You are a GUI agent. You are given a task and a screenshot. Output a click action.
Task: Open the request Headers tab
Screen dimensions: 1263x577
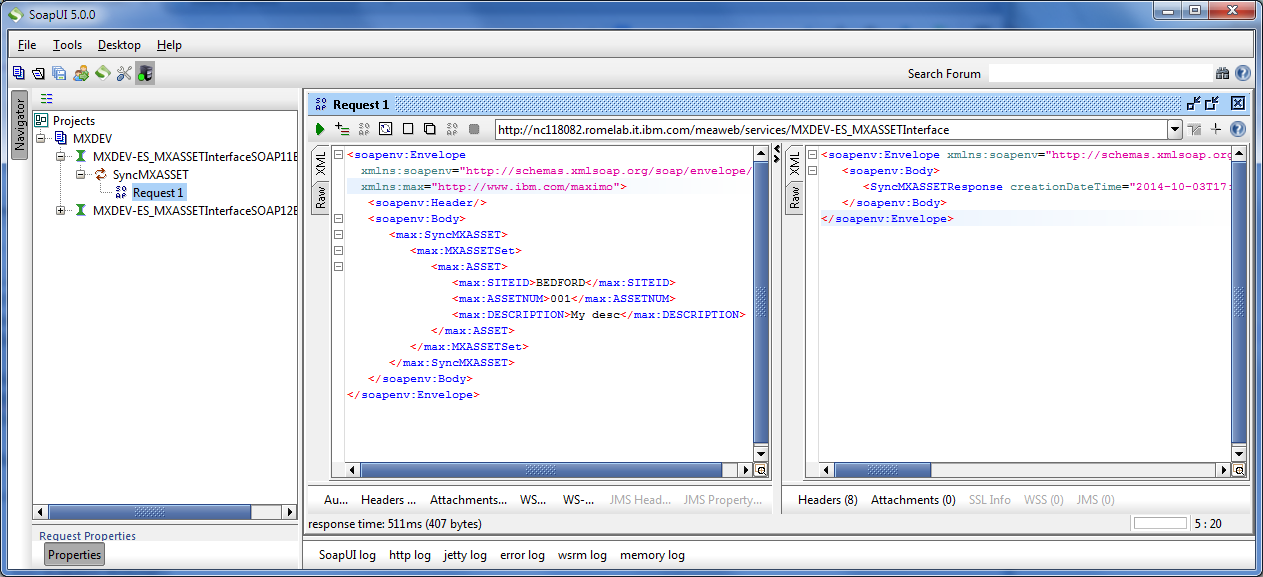click(389, 500)
